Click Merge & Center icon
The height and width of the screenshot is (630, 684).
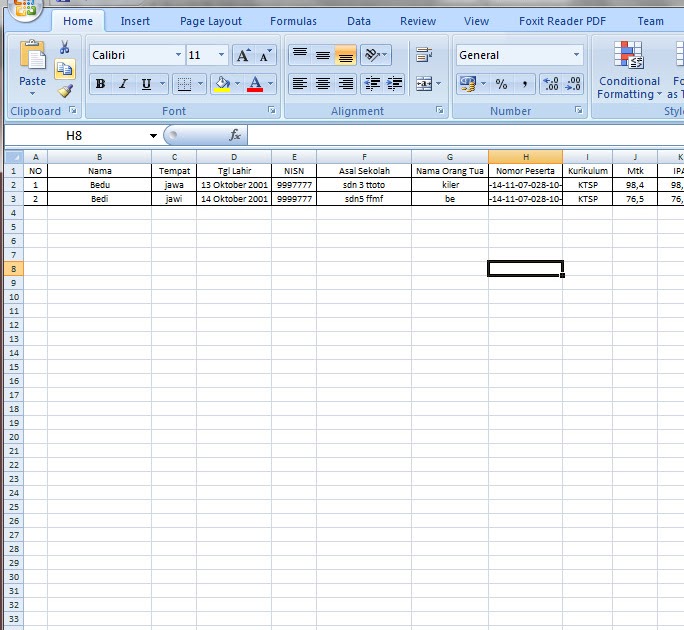[x=423, y=84]
